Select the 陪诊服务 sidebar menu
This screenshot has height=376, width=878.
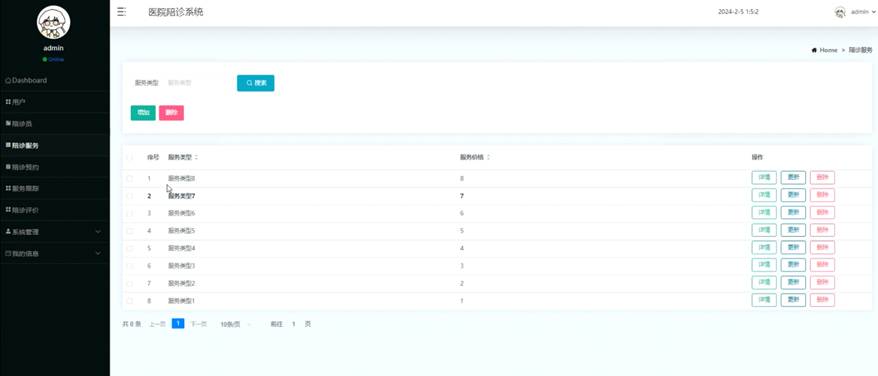point(55,145)
